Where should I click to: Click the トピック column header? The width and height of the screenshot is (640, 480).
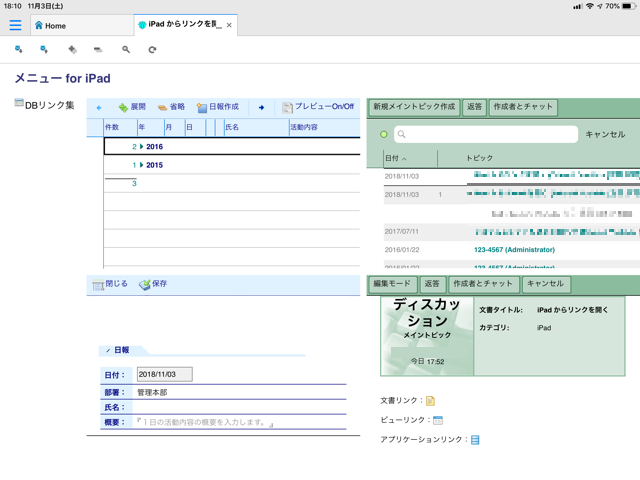click(x=480, y=158)
